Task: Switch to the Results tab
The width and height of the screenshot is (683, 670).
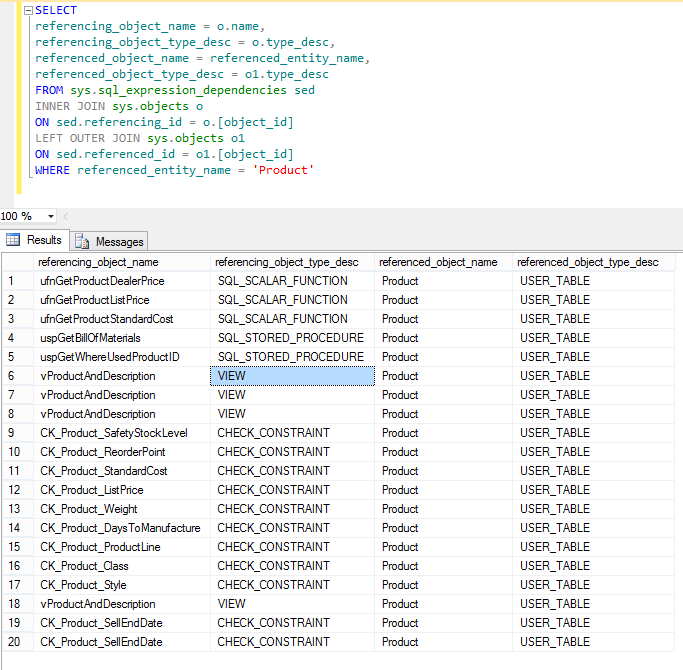Action: [x=34, y=240]
